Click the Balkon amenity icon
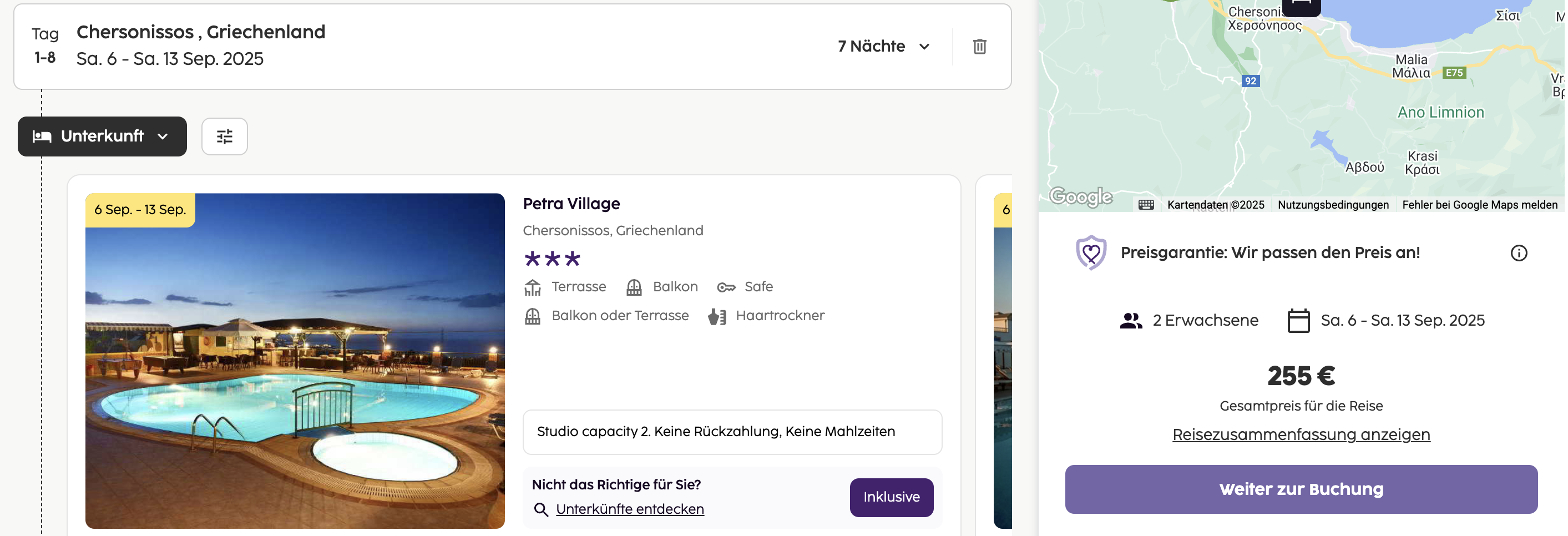1568x536 pixels. coord(634,287)
